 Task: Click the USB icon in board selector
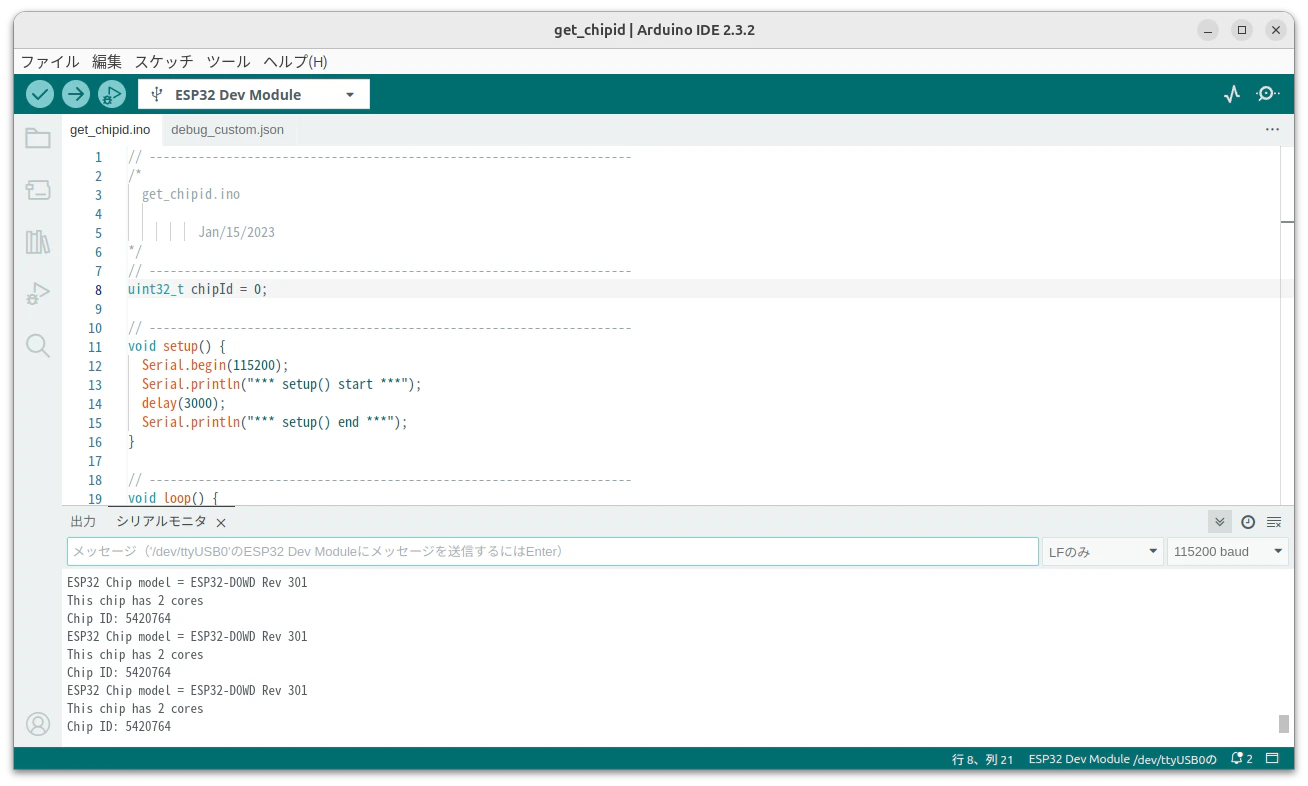157,94
